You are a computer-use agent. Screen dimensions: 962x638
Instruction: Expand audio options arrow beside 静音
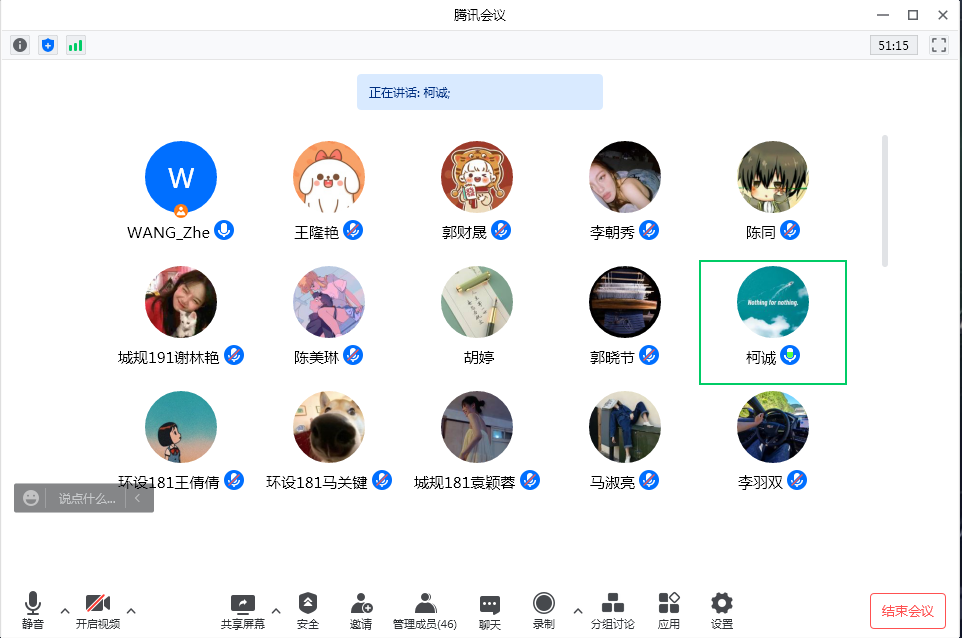click(65, 610)
